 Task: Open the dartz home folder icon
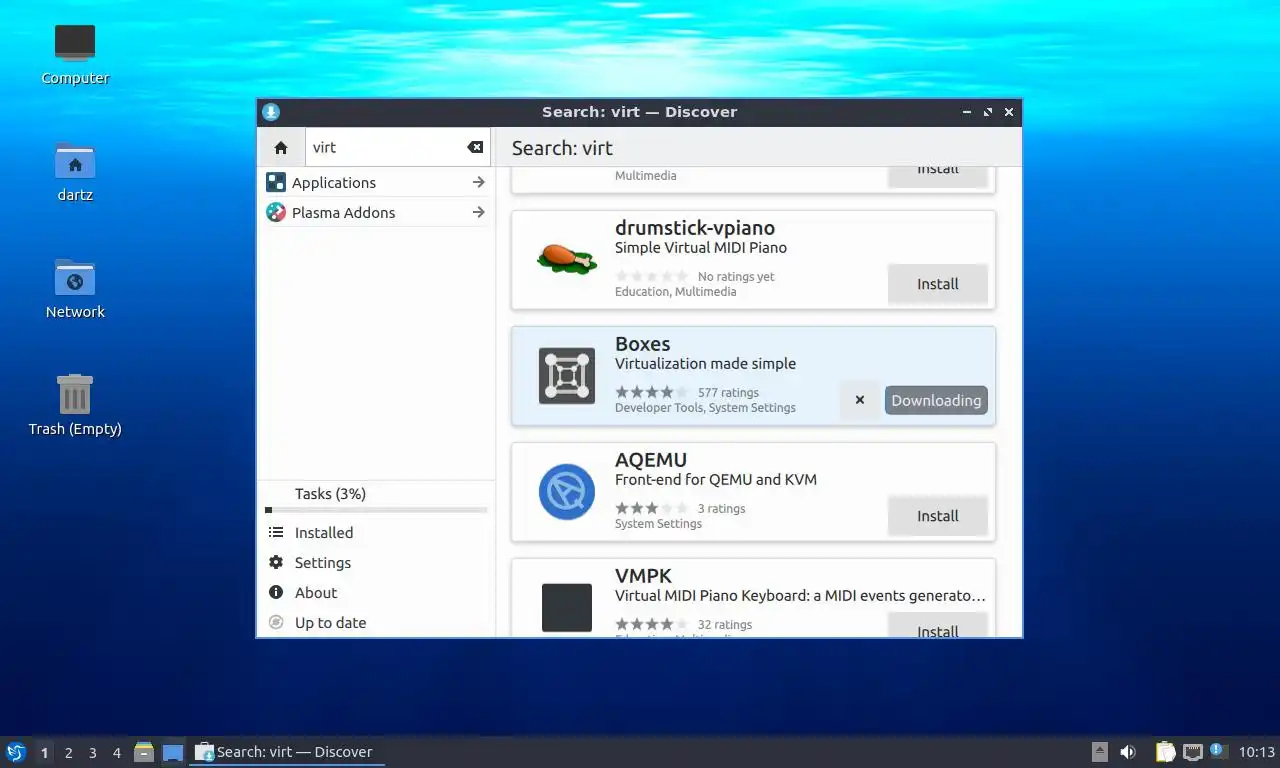tap(75, 160)
